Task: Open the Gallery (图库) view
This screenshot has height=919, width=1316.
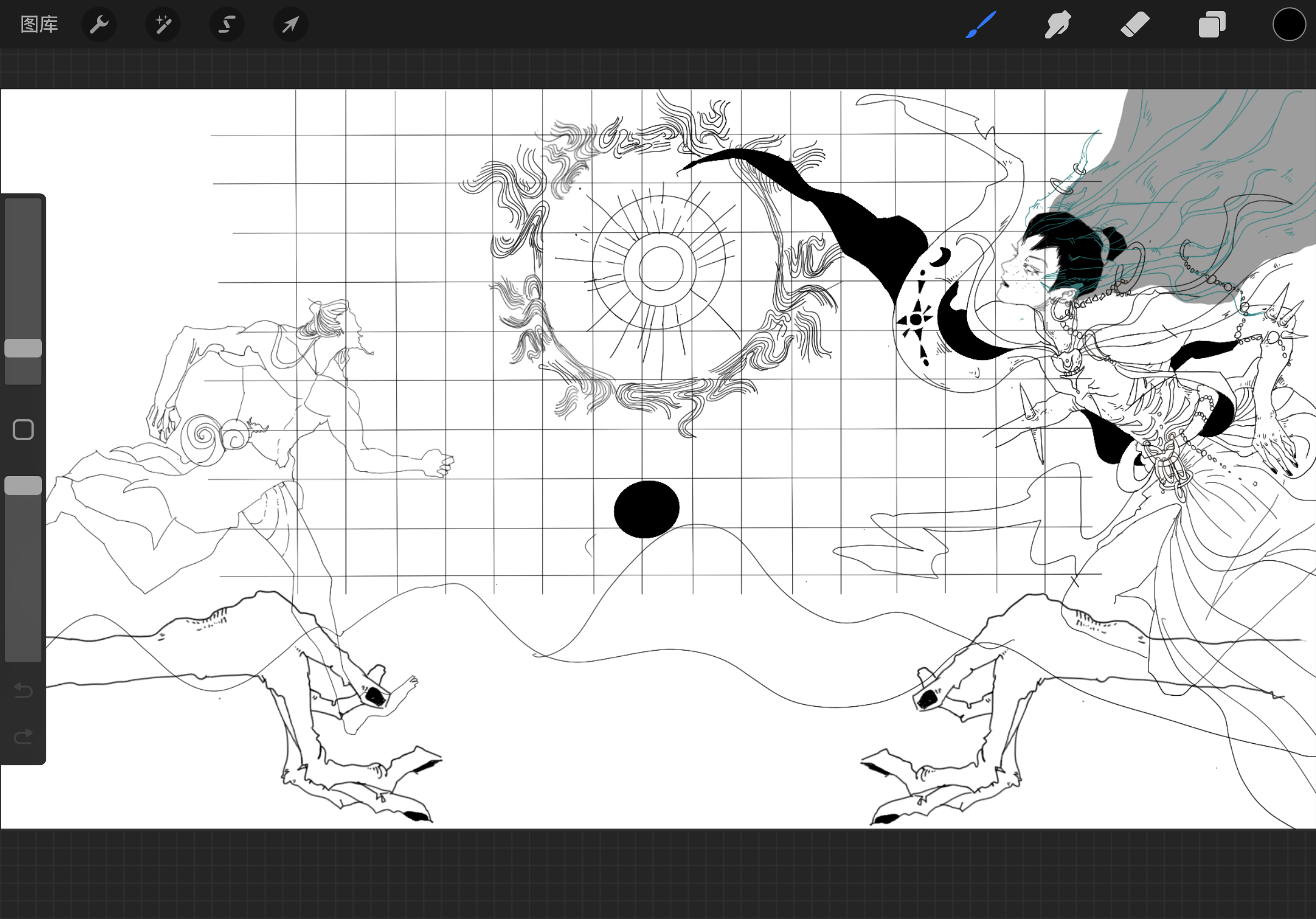Action: coord(39,25)
